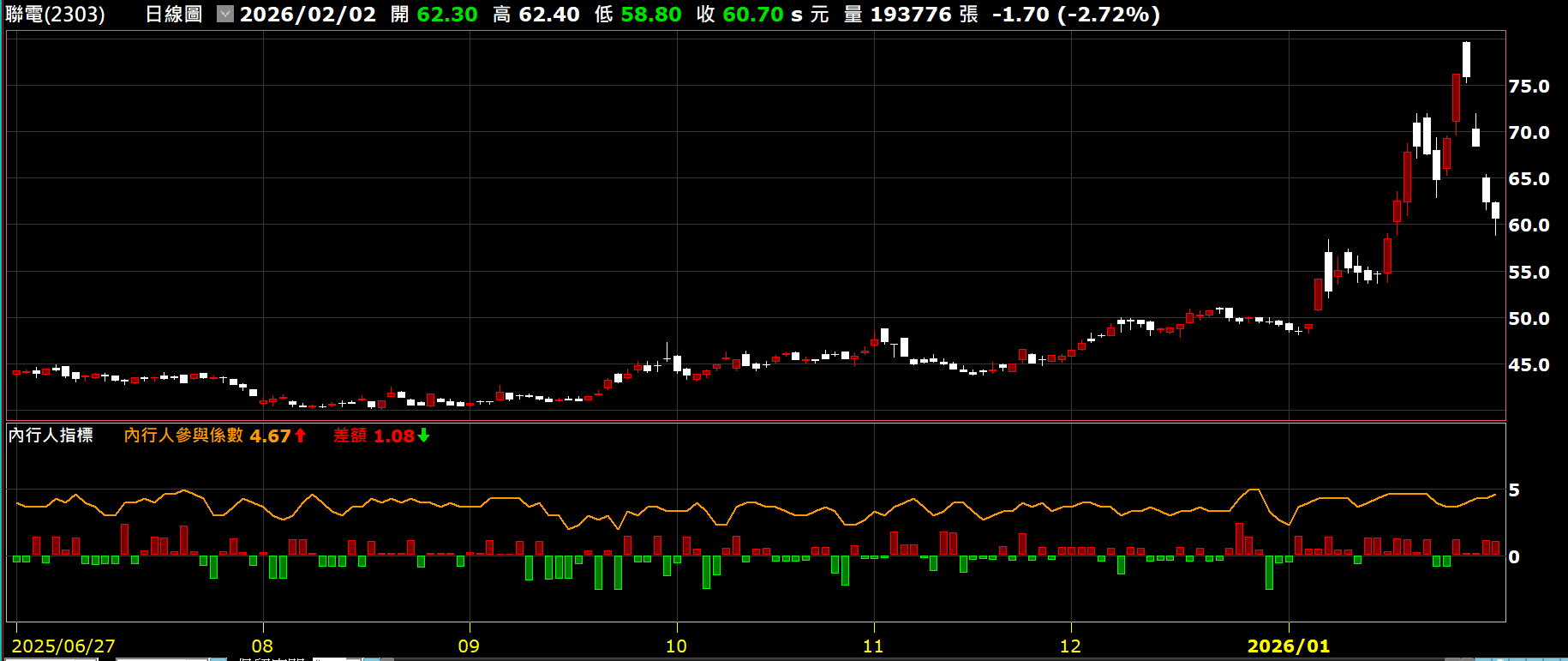The width and height of the screenshot is (1568, 661).
Task: Click the indicator axis value 5
Action: tap(1514, 490)
